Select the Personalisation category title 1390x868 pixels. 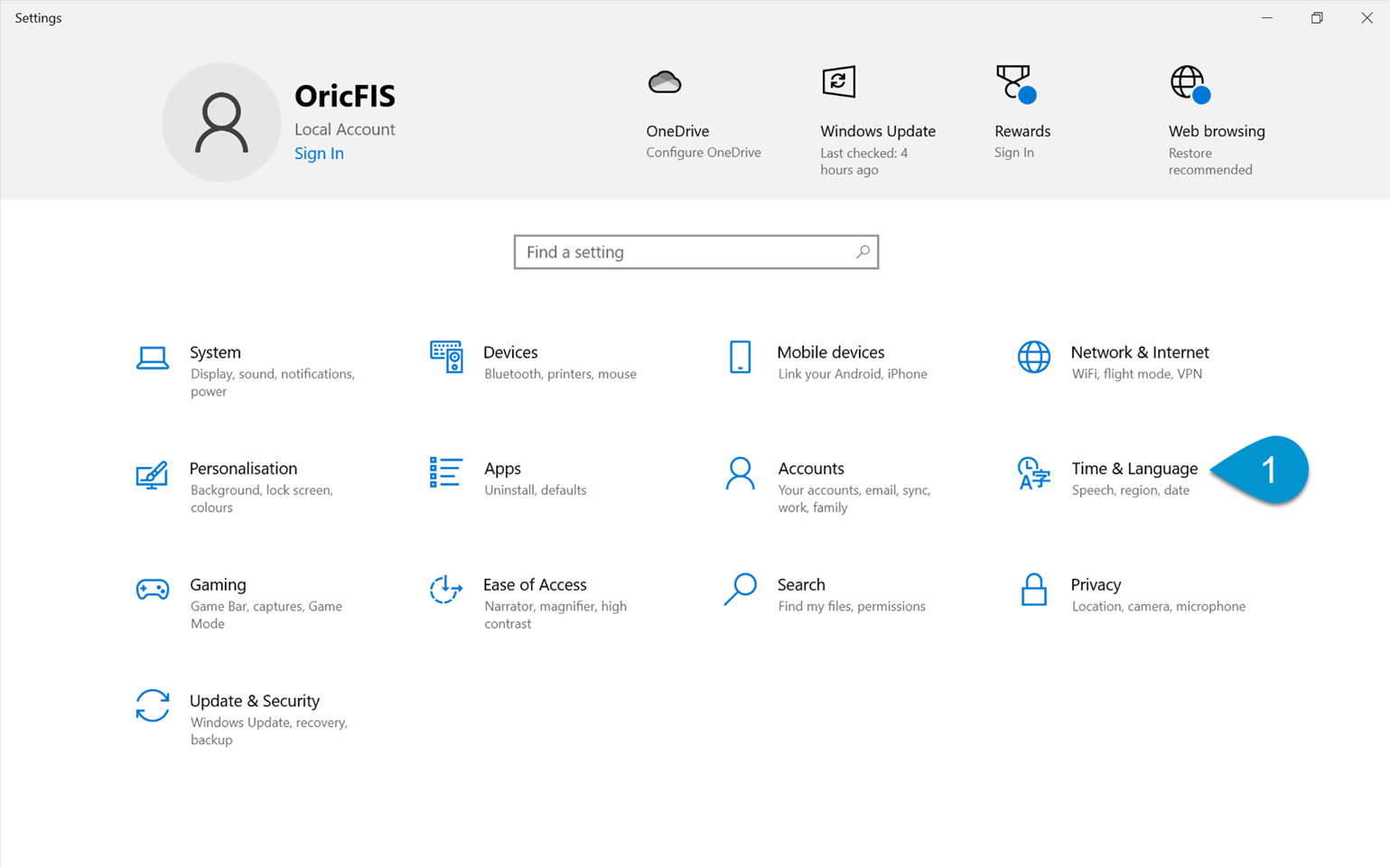click(243, 468)
